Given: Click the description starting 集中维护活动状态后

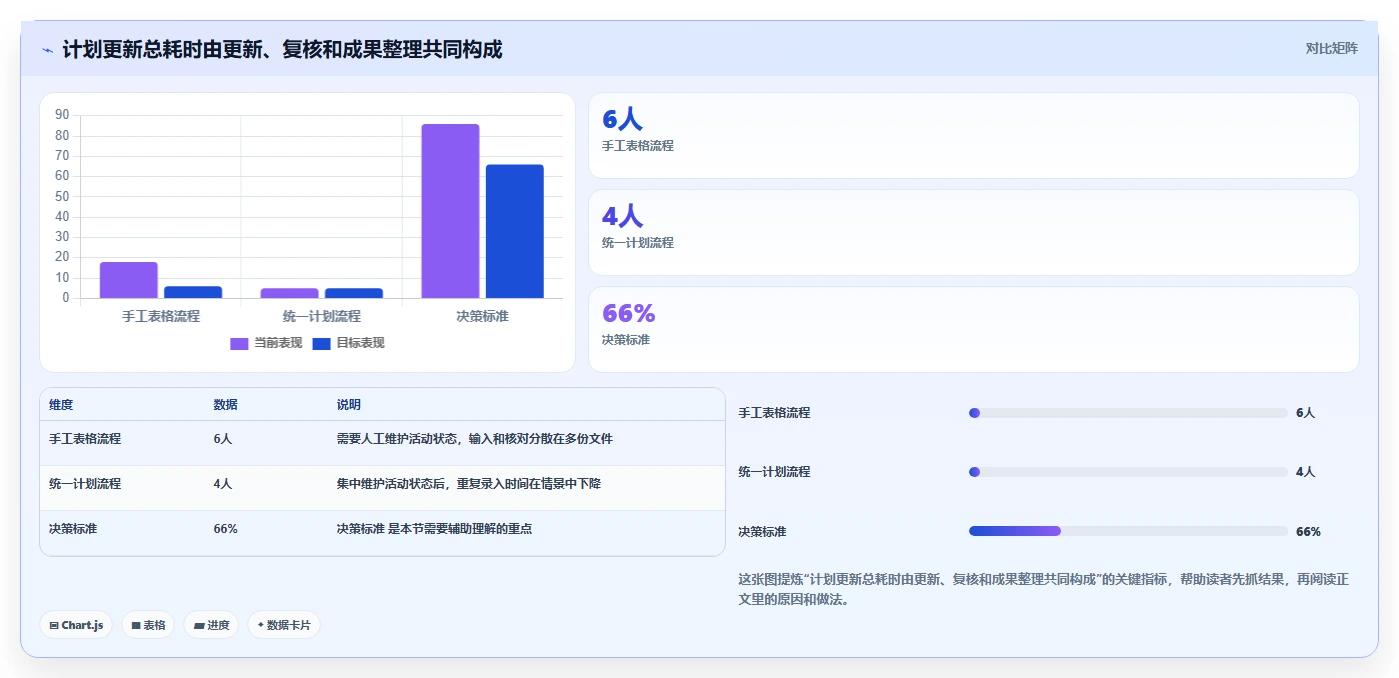Looking at the screenshot, I should [469, 484].
